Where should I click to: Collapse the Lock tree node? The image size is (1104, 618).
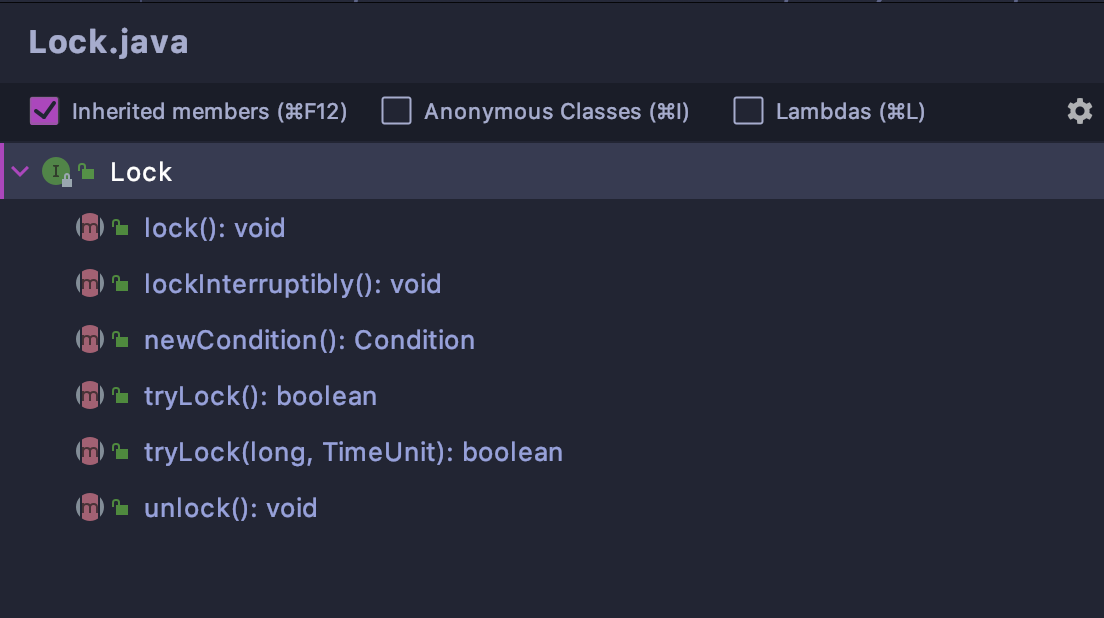tap(20, 172)
